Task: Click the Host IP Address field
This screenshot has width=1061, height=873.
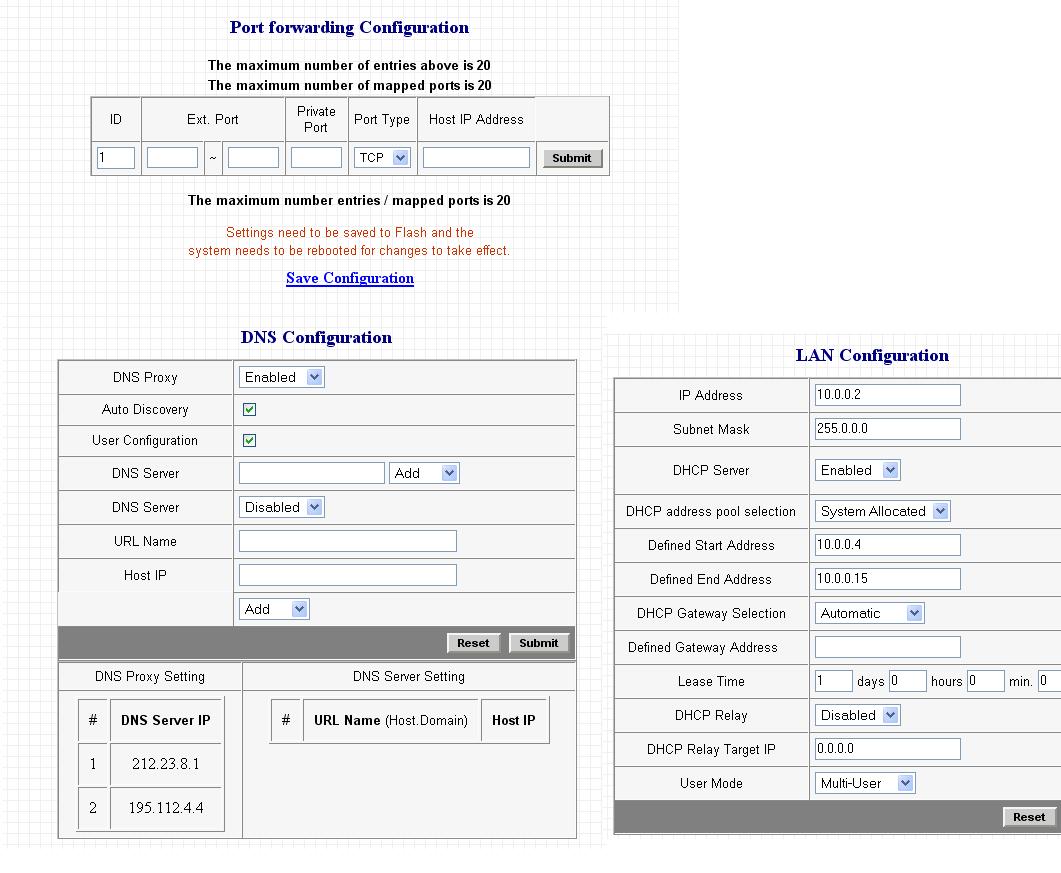Action: point(476,158)
